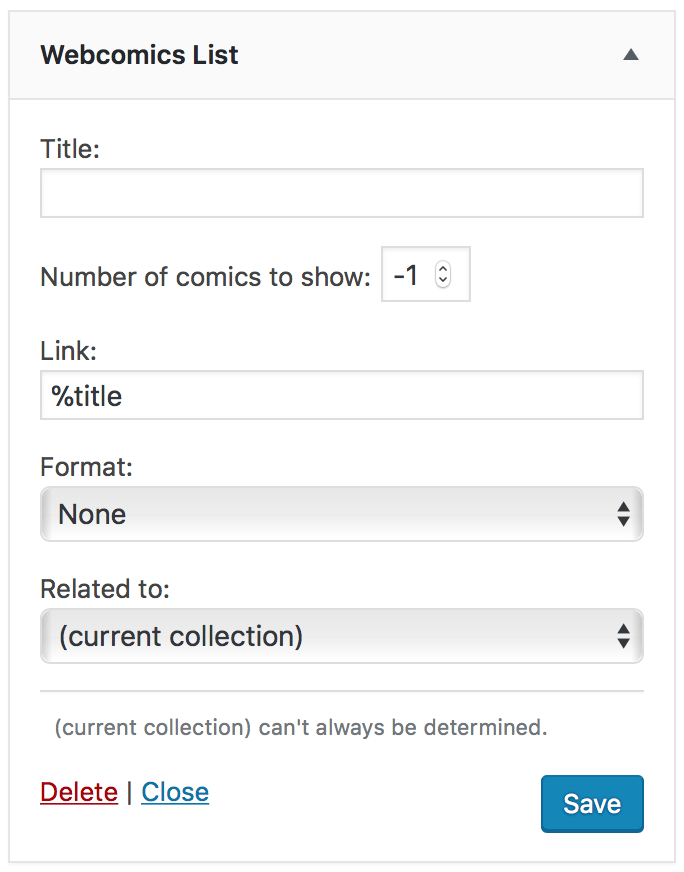The image size is (684, 872).
Task: Focus the Title text field
Action: [x=341, y=193]
